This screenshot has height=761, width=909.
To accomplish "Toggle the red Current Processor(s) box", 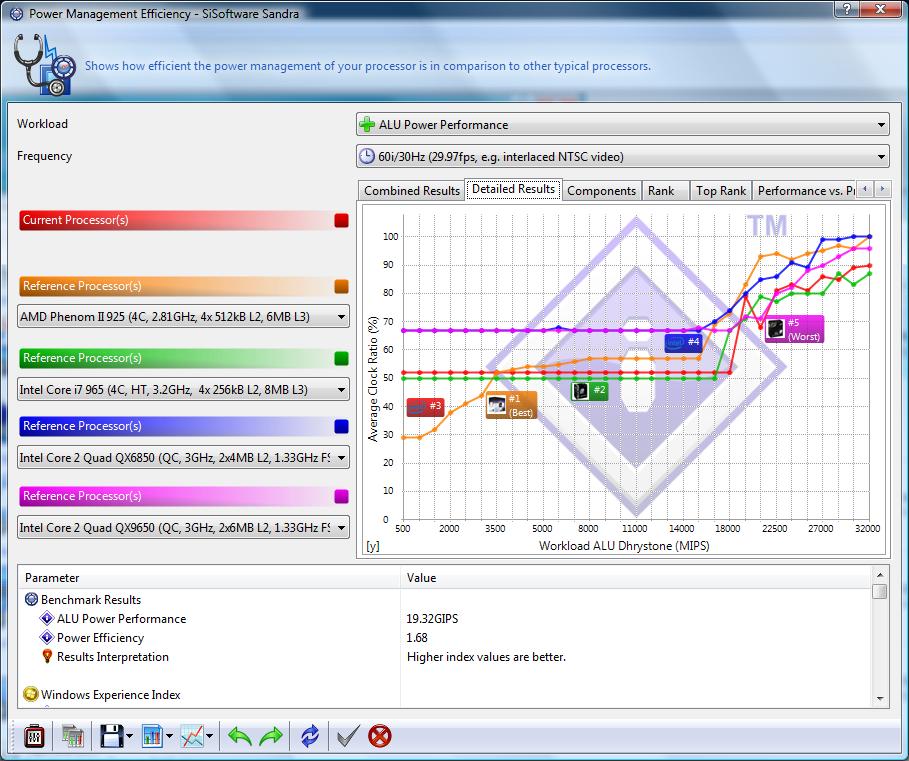I will (x=342, y=220).
